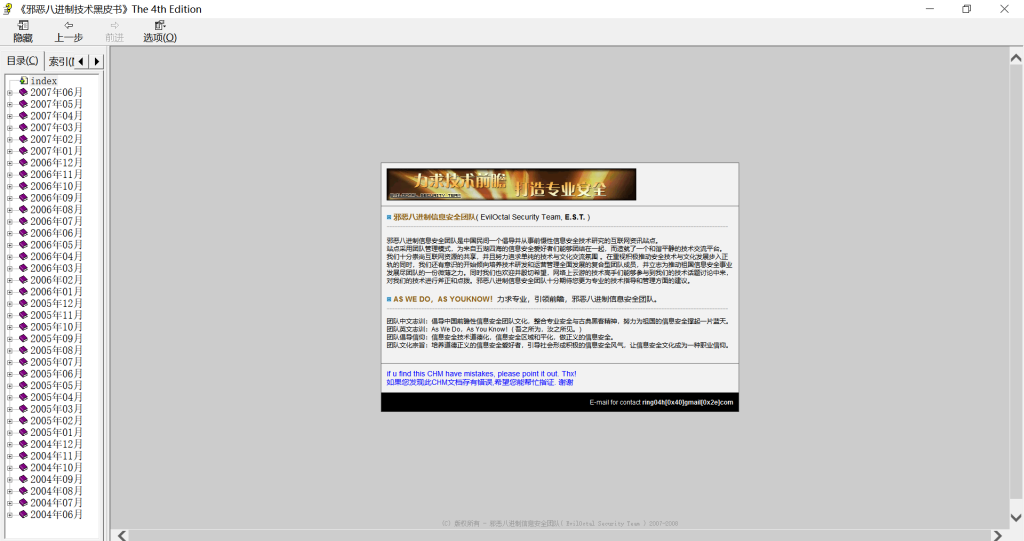This screenshot has width=1024, height=541.
Task: Click the tab strip right arrow
Action: point(97,61)
